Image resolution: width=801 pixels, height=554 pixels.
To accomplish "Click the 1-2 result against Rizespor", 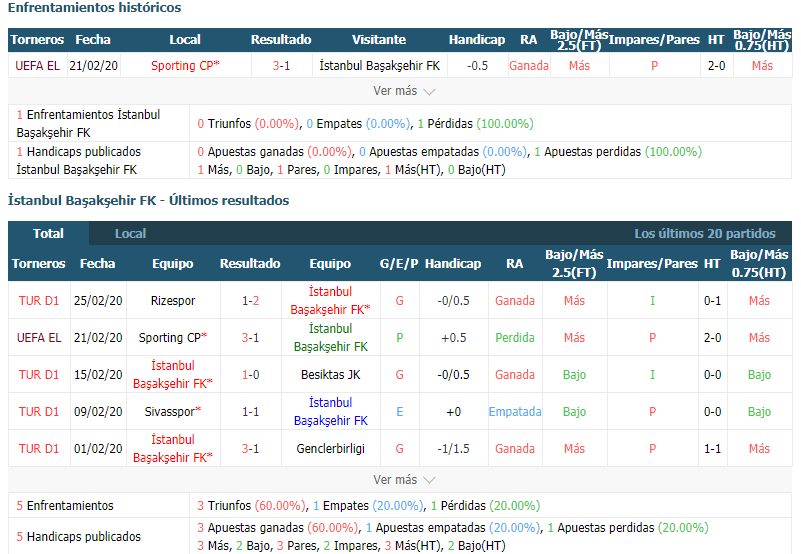I will click(x=250, y=301).
